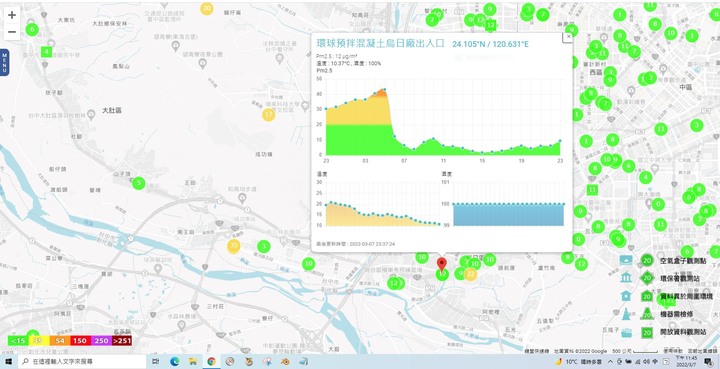Select green marker 3 beside yellow 35
This screenshot has width=720, height=369.
click(264, 246)
